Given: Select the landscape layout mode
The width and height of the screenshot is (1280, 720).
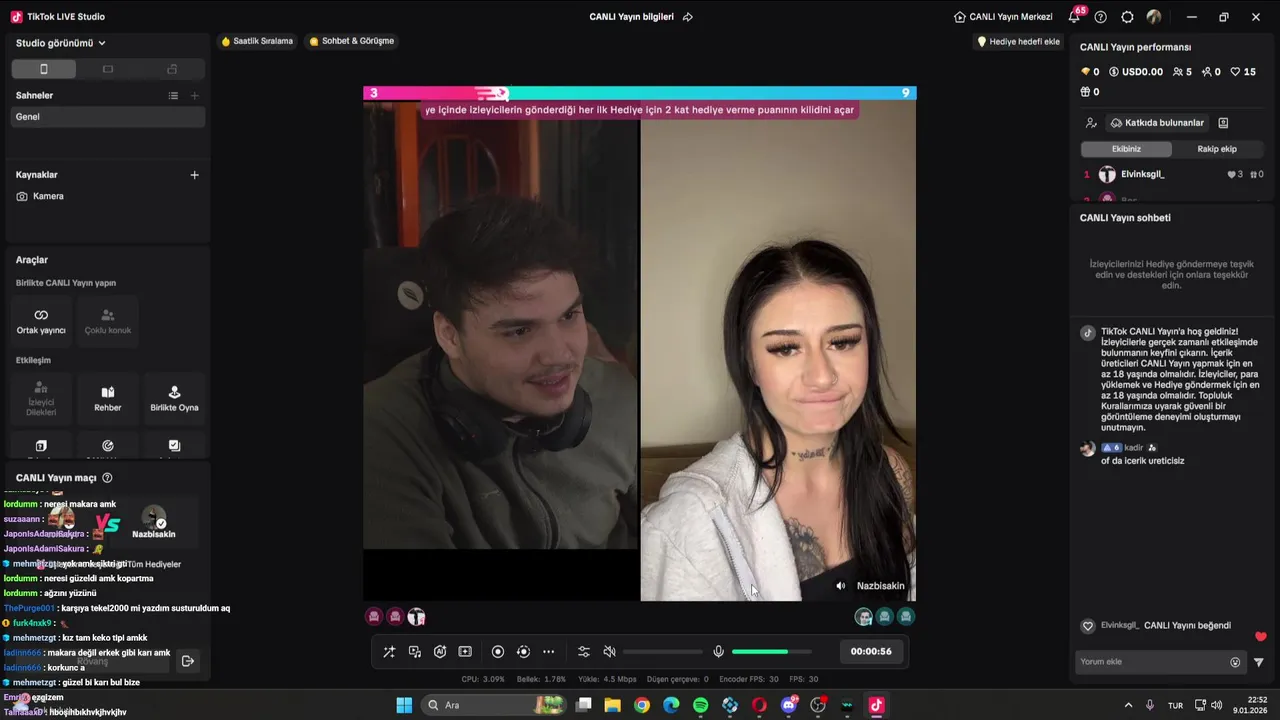Looking at the screenshot, I should point(108,69).
